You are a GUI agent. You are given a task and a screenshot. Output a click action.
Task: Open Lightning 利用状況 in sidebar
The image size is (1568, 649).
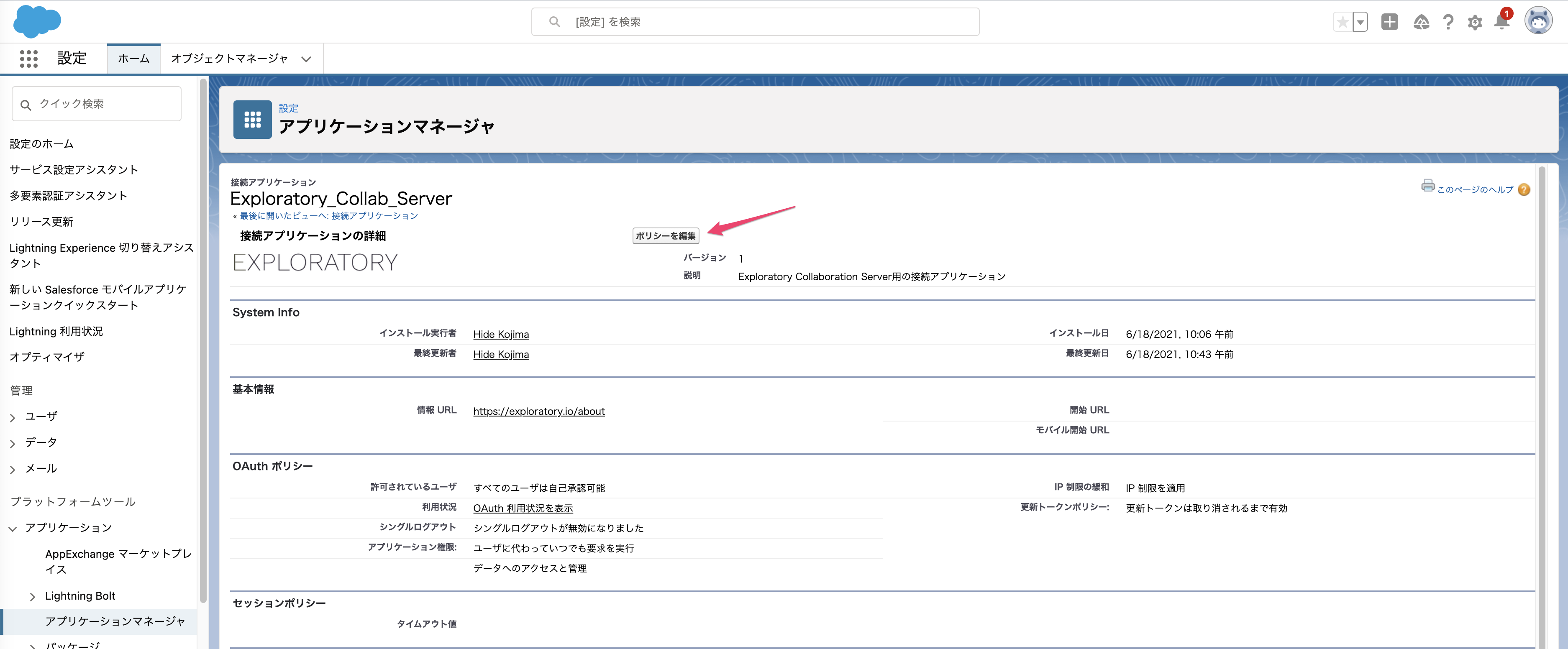point(56,332)
